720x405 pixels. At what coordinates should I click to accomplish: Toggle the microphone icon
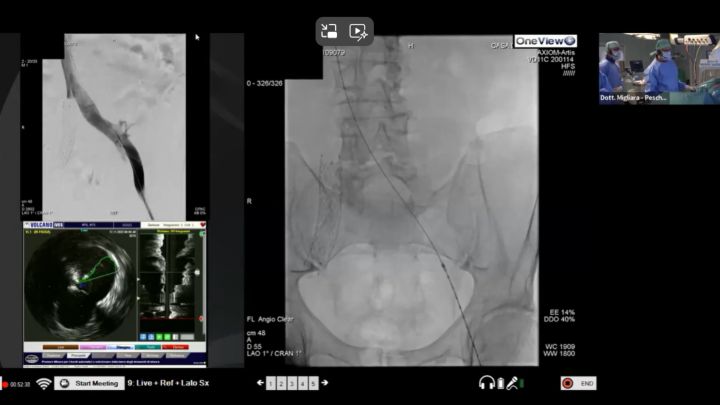(x=512, y=383)
